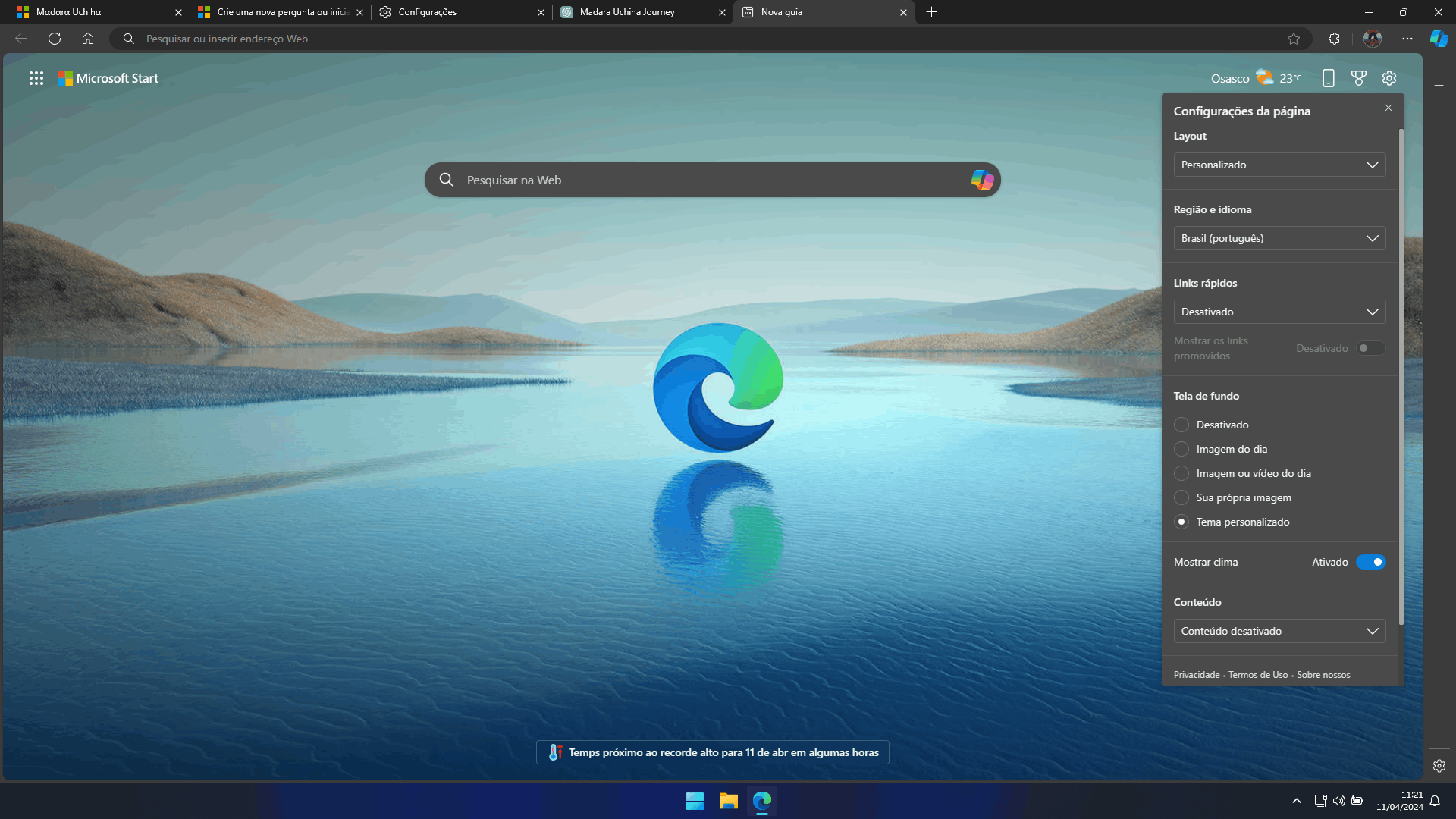The height and width of the screenshot is (819, 1456).
Task: Select Sua própria imagem background option
Action: 1181,497
